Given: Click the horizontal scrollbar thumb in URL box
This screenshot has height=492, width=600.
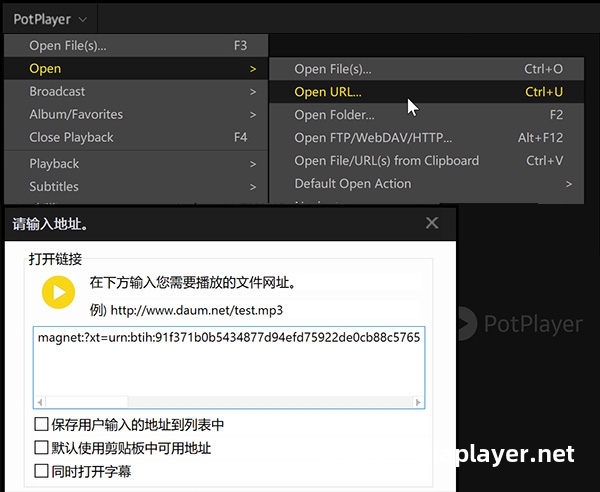Looking at the screenshot, I should coord(87,402).
